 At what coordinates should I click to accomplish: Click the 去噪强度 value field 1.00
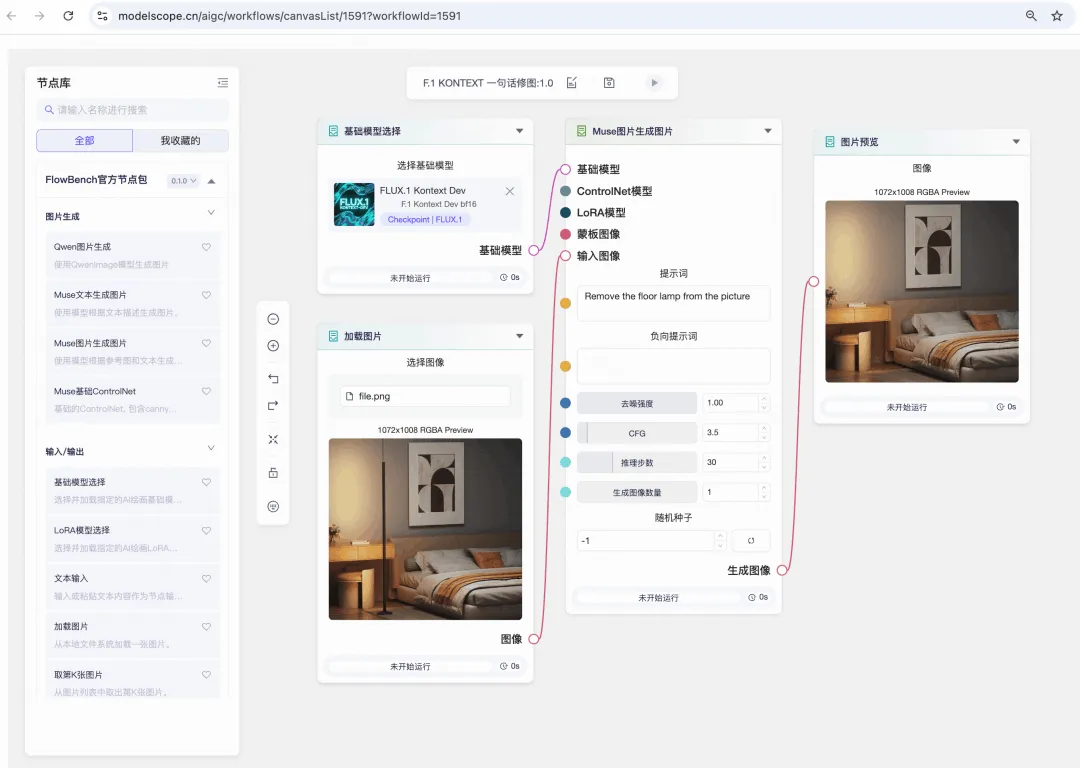click(730, 403)
